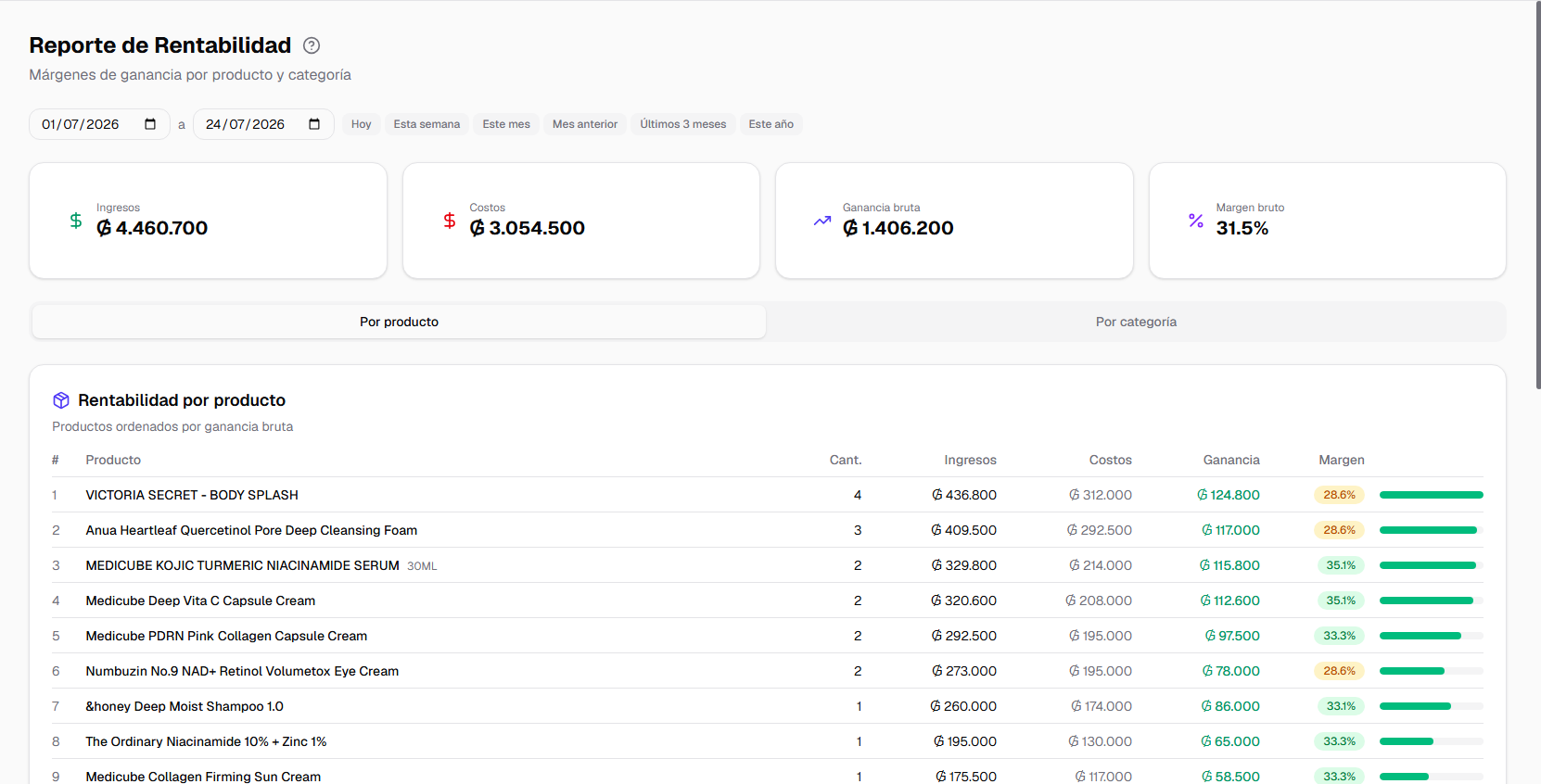Switch to the Por categoría tab

[1136, 322]
